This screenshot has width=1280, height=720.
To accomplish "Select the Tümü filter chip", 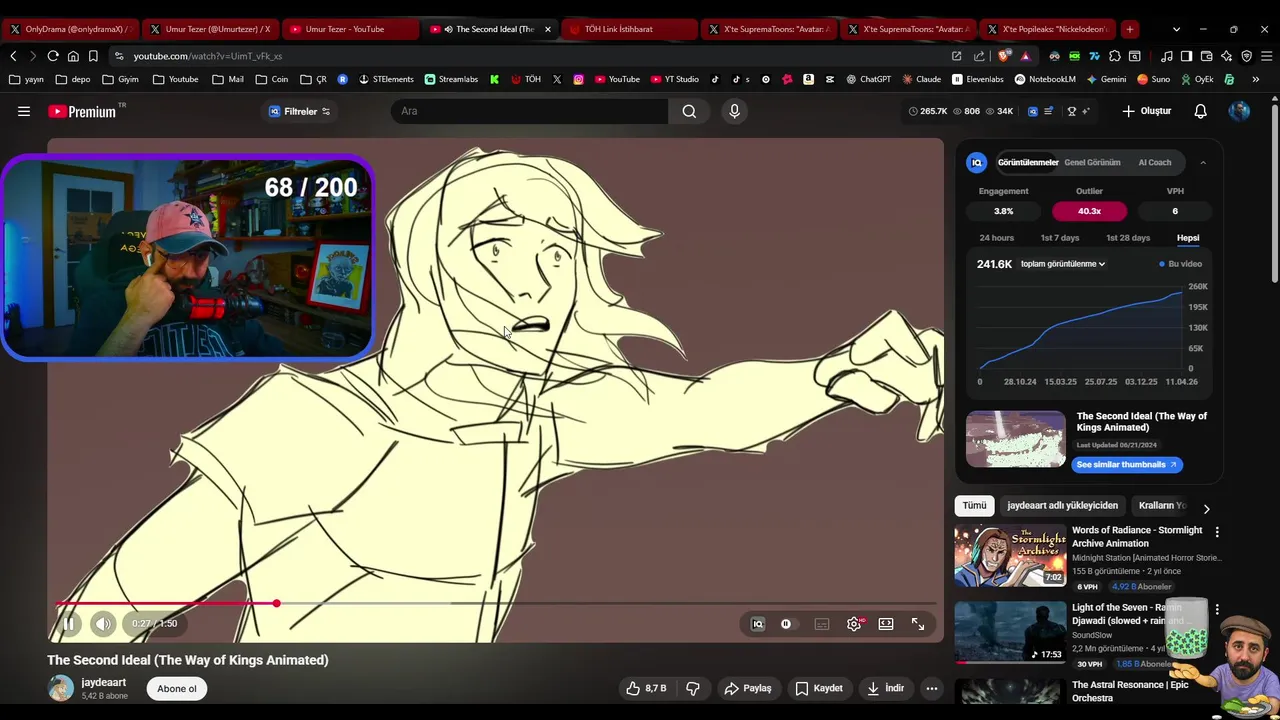I will point(975,506).
